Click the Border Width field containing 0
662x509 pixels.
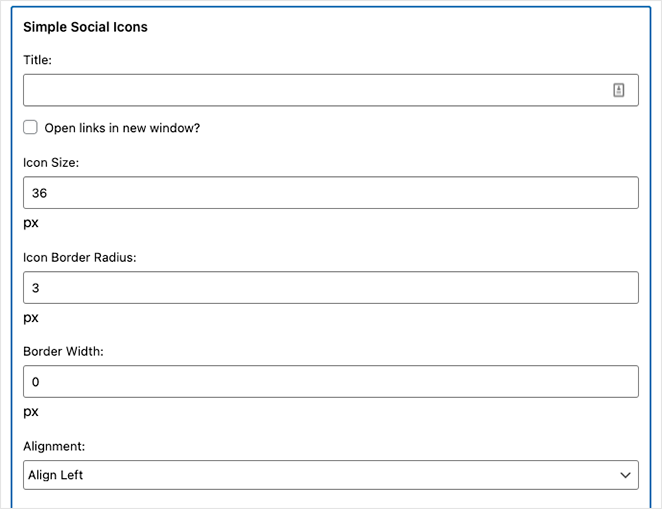click(x=331, y=382)
